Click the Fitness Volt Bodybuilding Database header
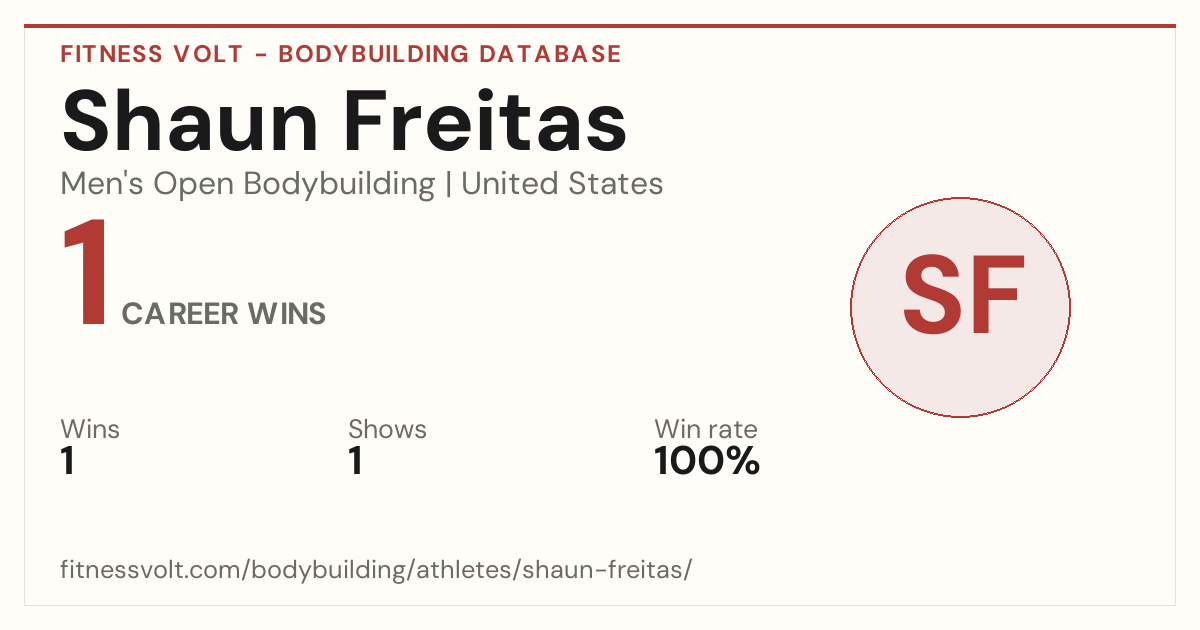1200x630 pixels. (341, 54)
